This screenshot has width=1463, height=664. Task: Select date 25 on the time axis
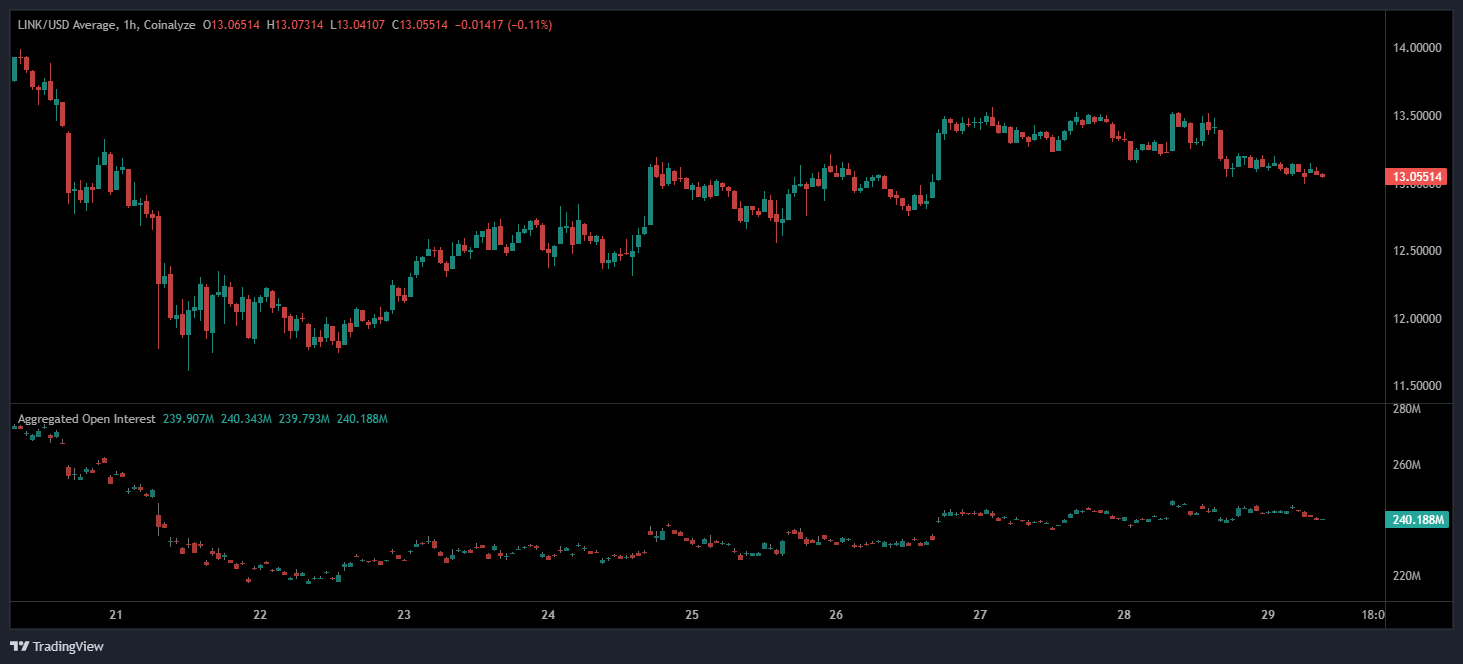(692, 615)
